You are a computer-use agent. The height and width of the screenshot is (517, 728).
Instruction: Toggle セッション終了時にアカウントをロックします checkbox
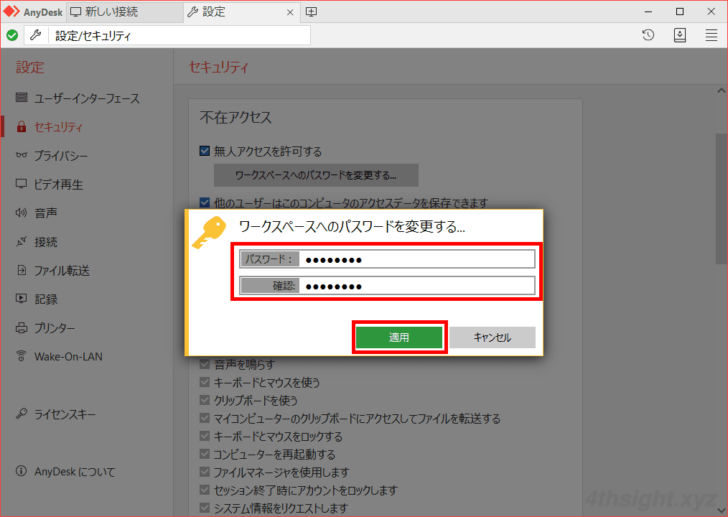click(x=205, y=490)
